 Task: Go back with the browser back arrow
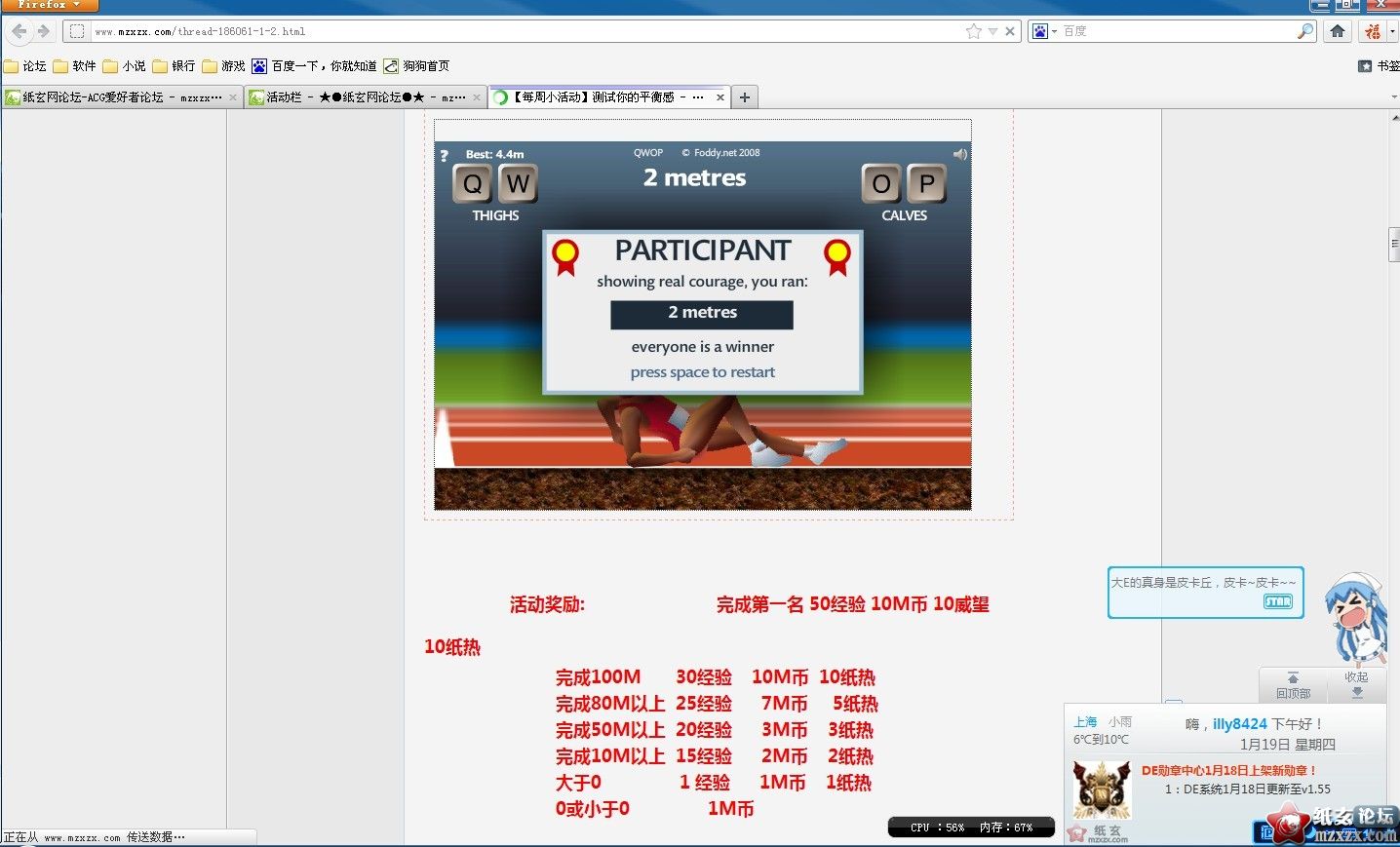(19, 31)
